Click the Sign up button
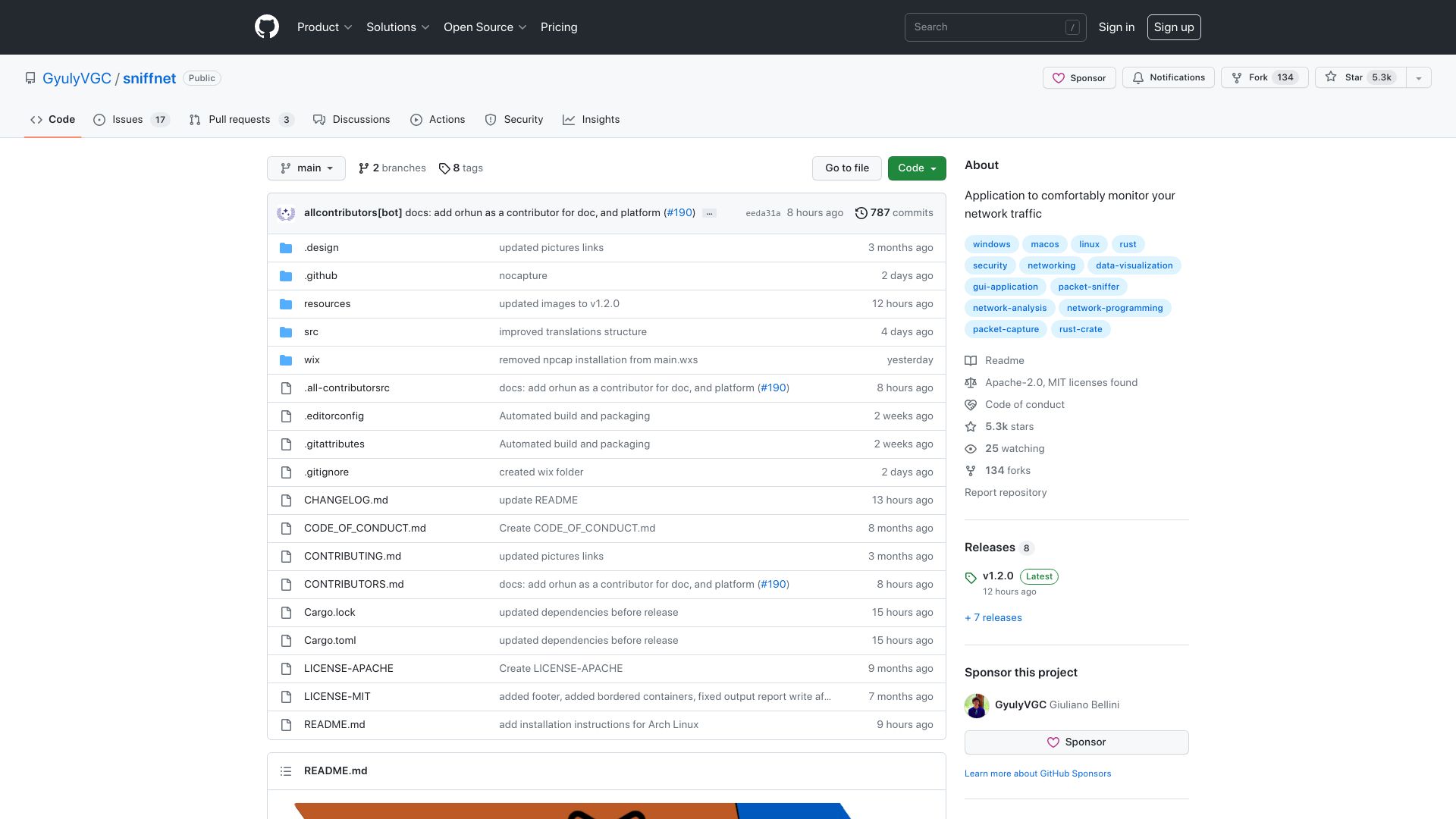Image resolution: width=1456 pixels, height=819 pixels. tap(1174, 27)
